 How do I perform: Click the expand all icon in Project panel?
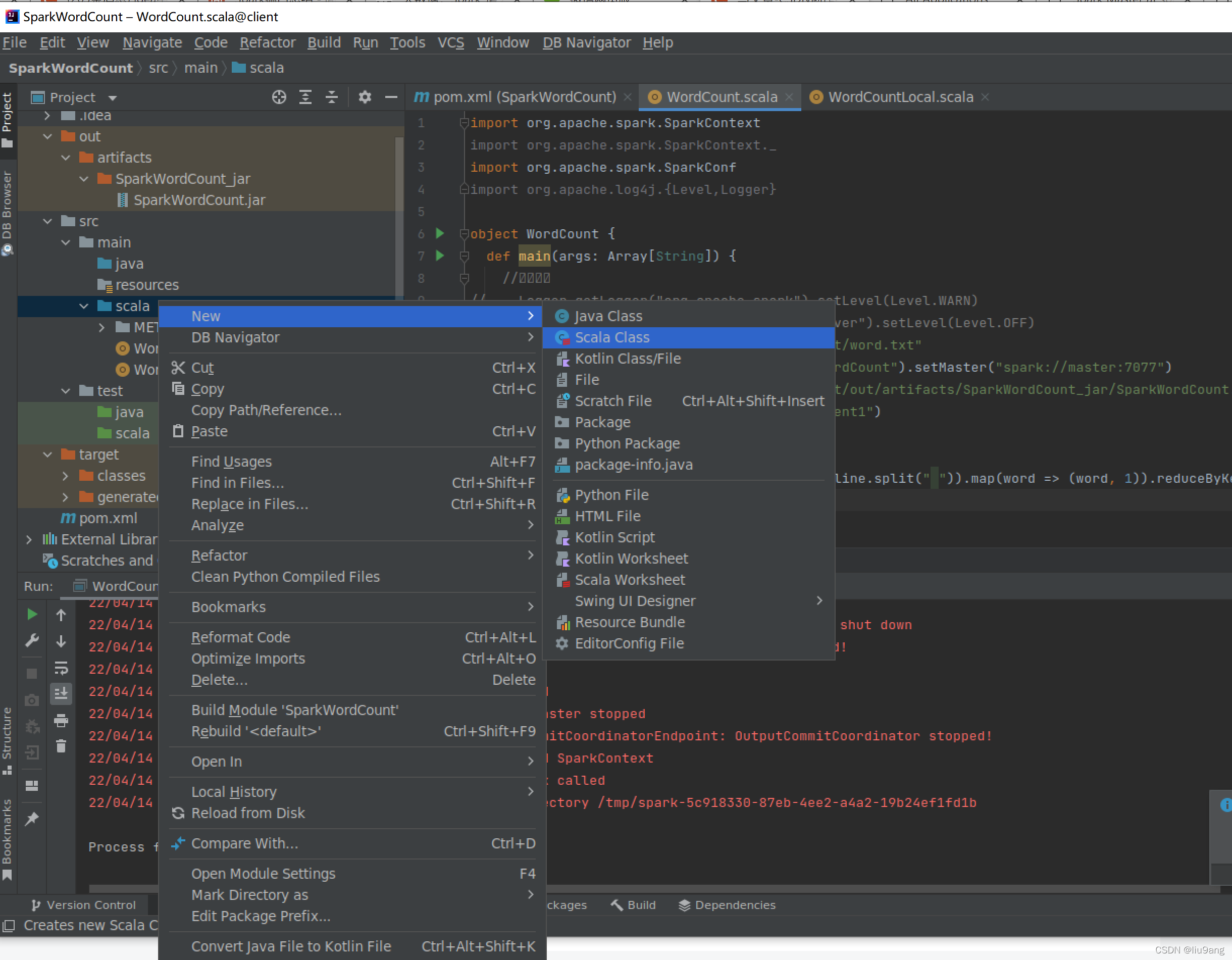(305, 97)
